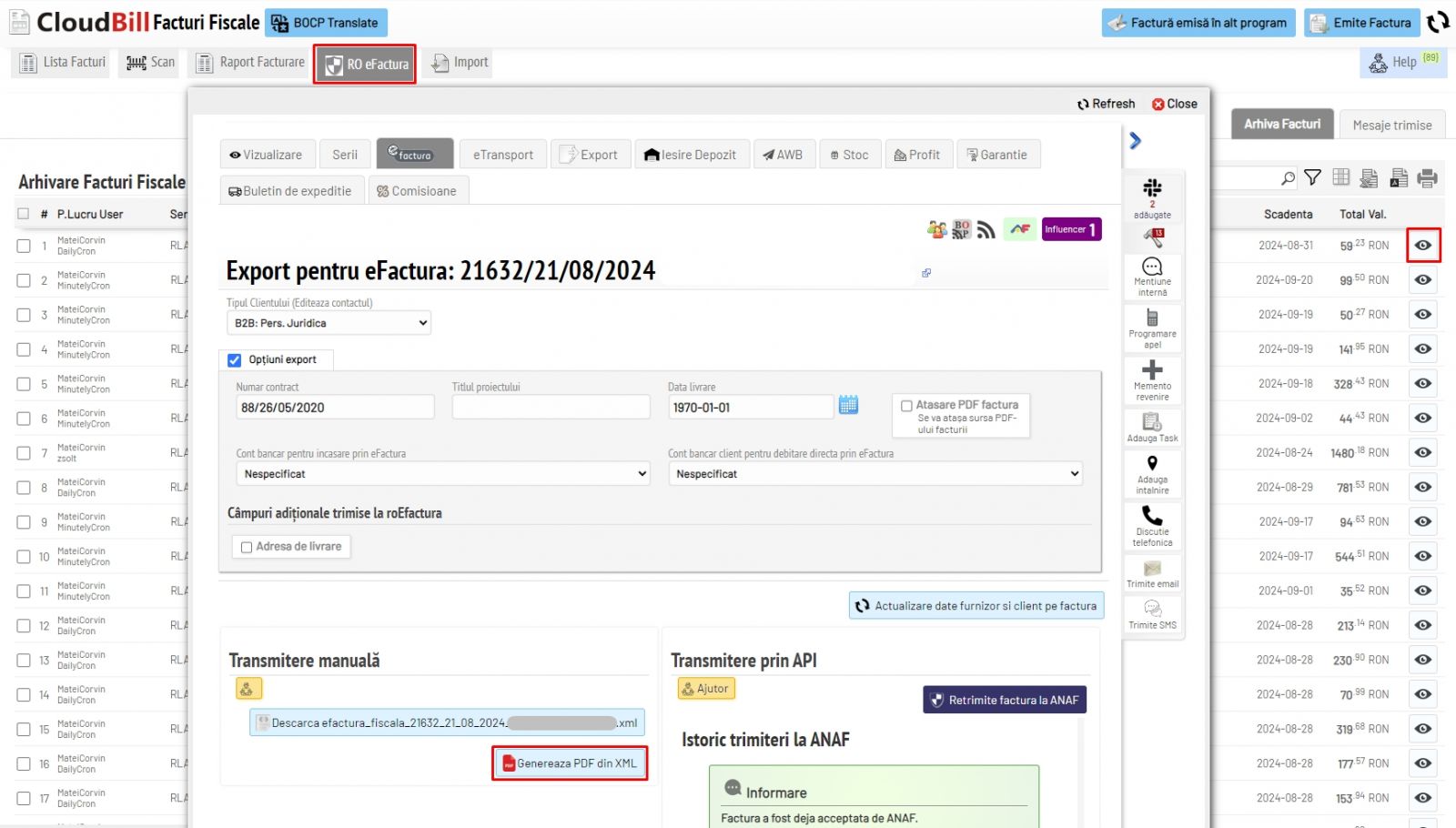The width and height of the screenshot is (1456, 828).
Task: Uncheck the 'Opțiuni export' checkbox
Action: click(x=235, y=360)
